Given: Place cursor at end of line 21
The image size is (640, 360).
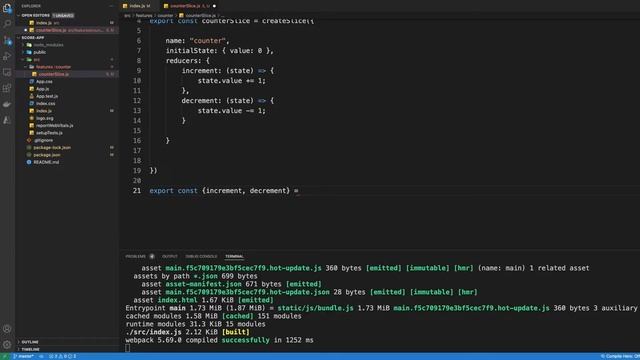Looking at the screenshot, I should [300, 191].
